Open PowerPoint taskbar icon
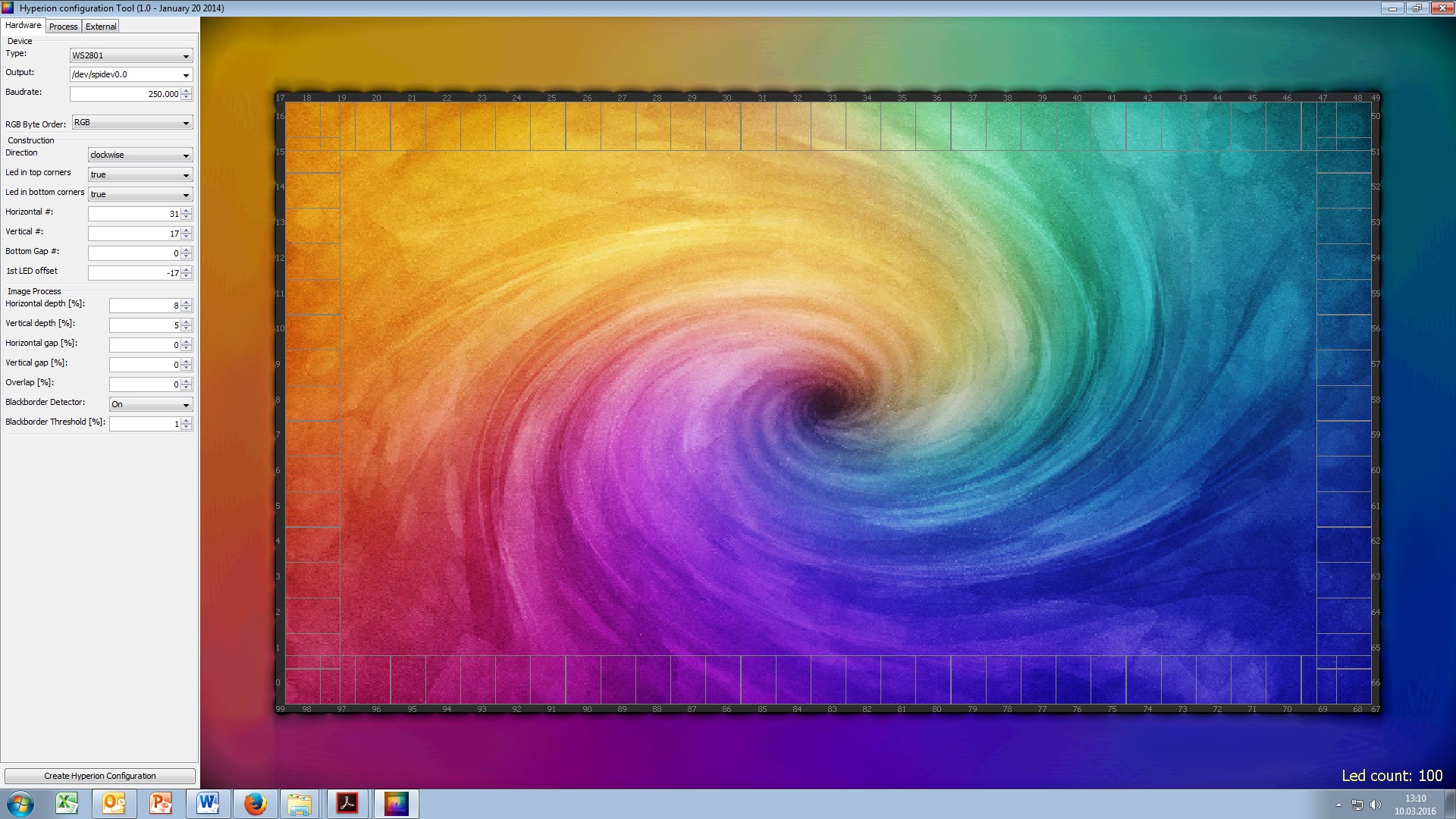 pos(161,804)
